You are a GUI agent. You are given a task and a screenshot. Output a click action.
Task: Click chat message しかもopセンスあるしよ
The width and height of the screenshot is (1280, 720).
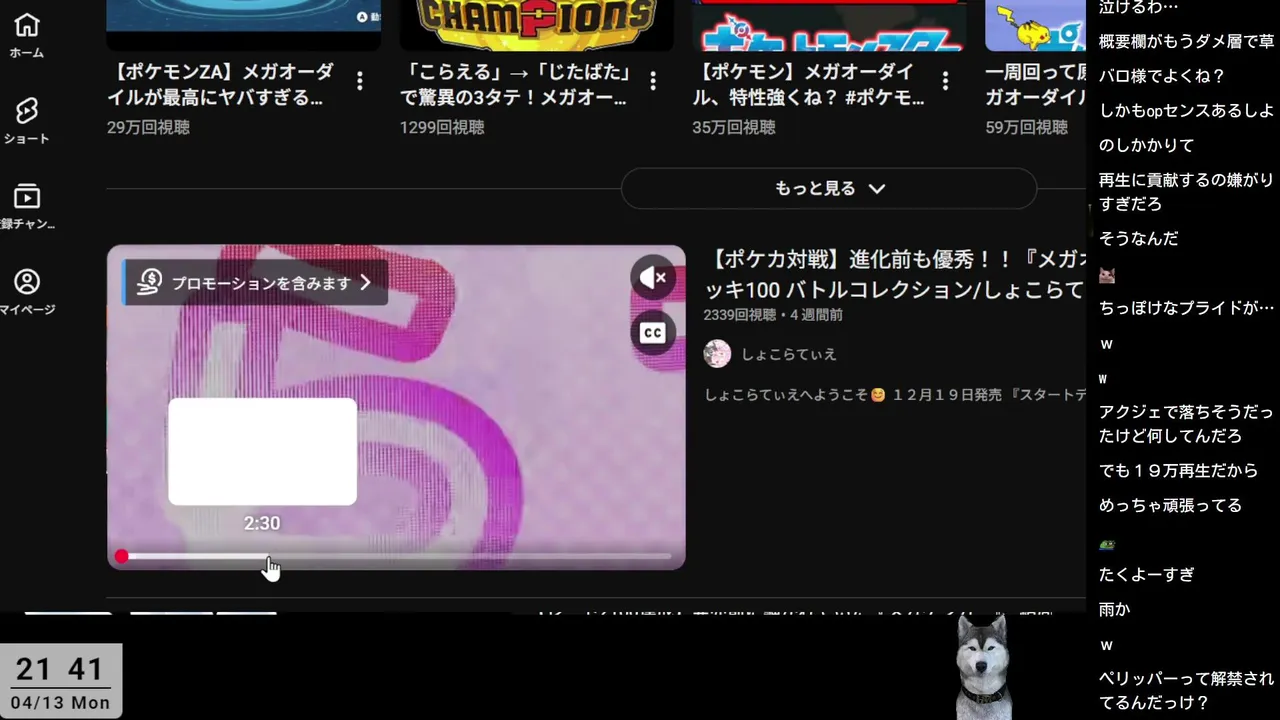point(1186,110)
